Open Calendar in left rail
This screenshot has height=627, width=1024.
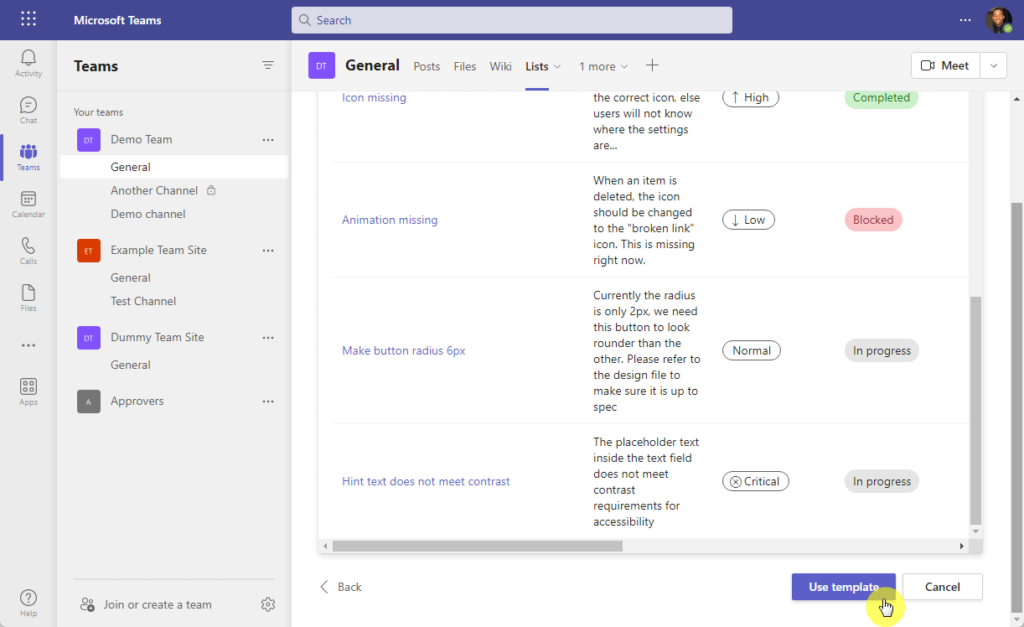pos(28,204)
